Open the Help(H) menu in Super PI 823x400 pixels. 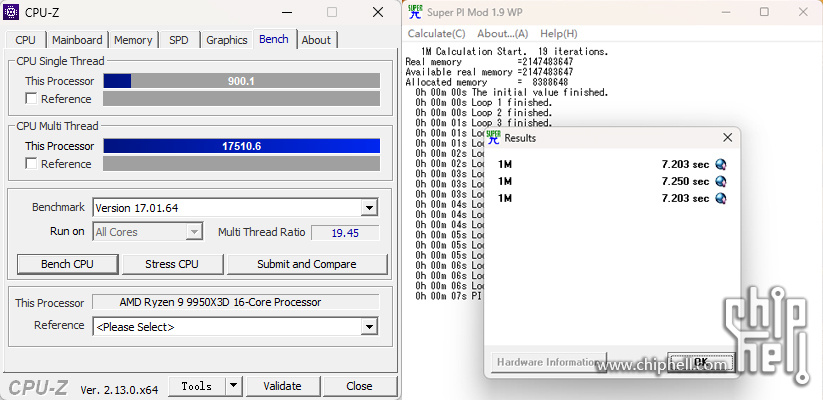coord(558,34)
